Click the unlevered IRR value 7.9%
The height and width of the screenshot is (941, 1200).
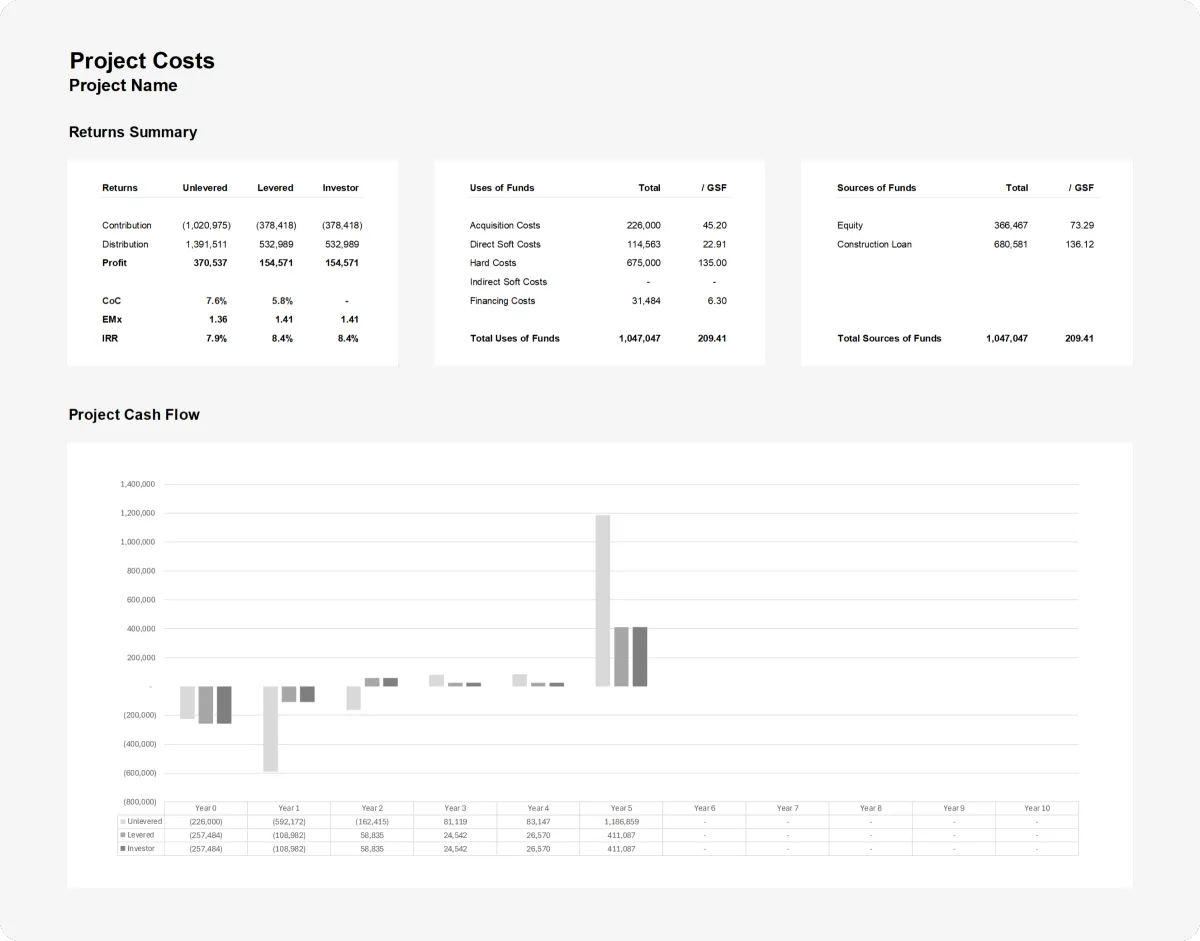tap(216, 339)
